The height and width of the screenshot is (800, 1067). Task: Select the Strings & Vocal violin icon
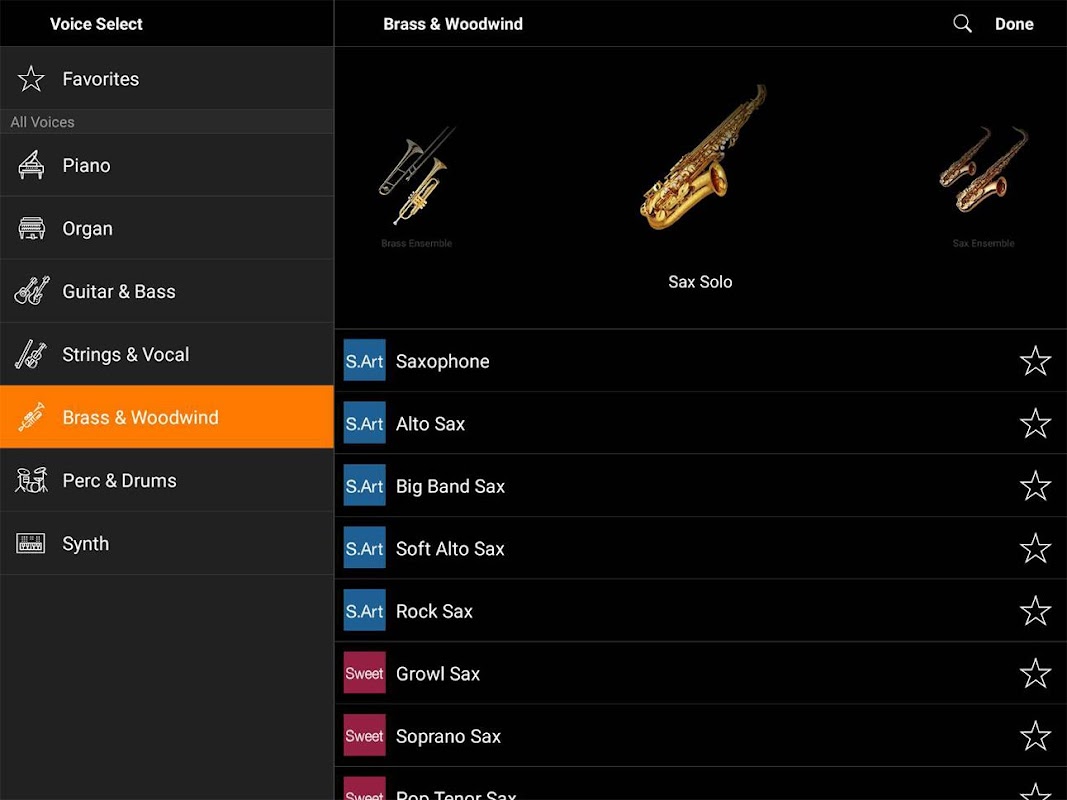(32, 355)
